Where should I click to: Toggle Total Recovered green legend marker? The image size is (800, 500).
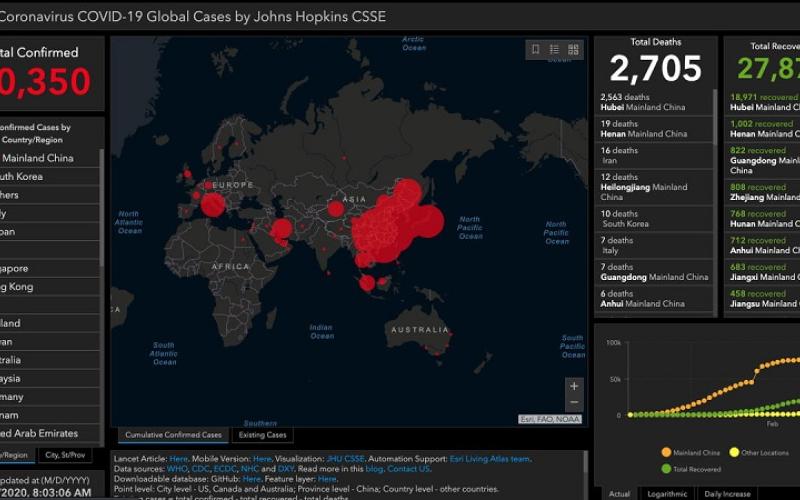click(667, 468)
